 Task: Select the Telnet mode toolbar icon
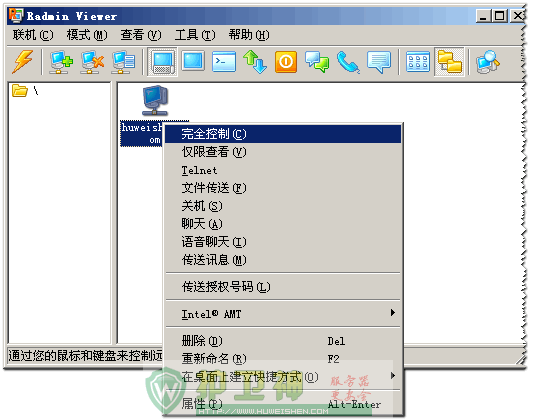pos(224,62)
